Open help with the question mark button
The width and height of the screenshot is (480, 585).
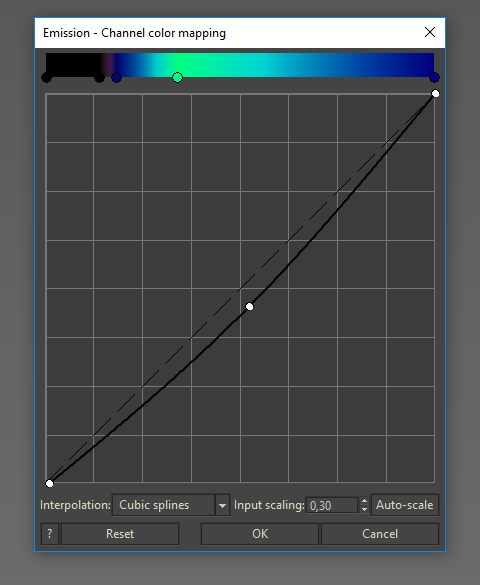pos(50,534)
